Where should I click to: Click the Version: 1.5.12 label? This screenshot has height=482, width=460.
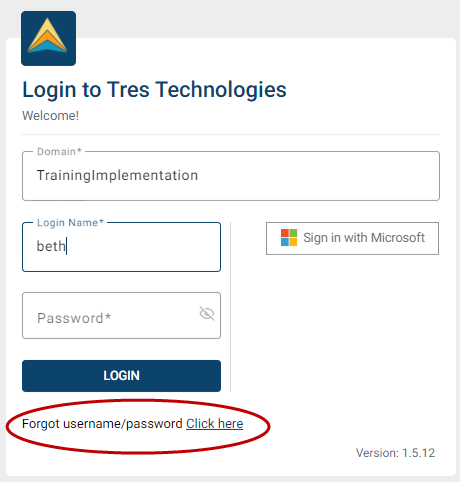coord(395,453)
